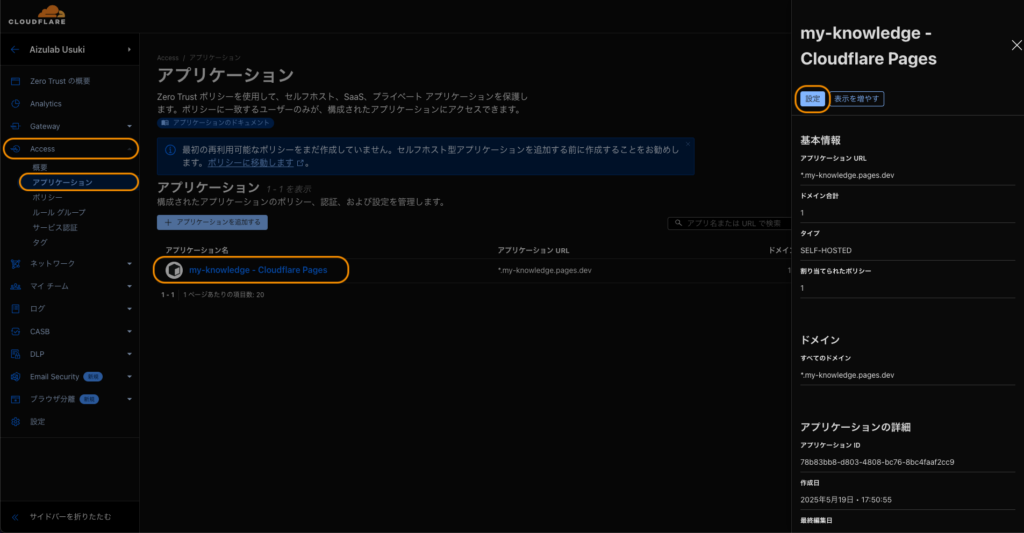Open my-knowledge - Cloudflare Pages application link
1024x533 pixels.
[258, 270]
